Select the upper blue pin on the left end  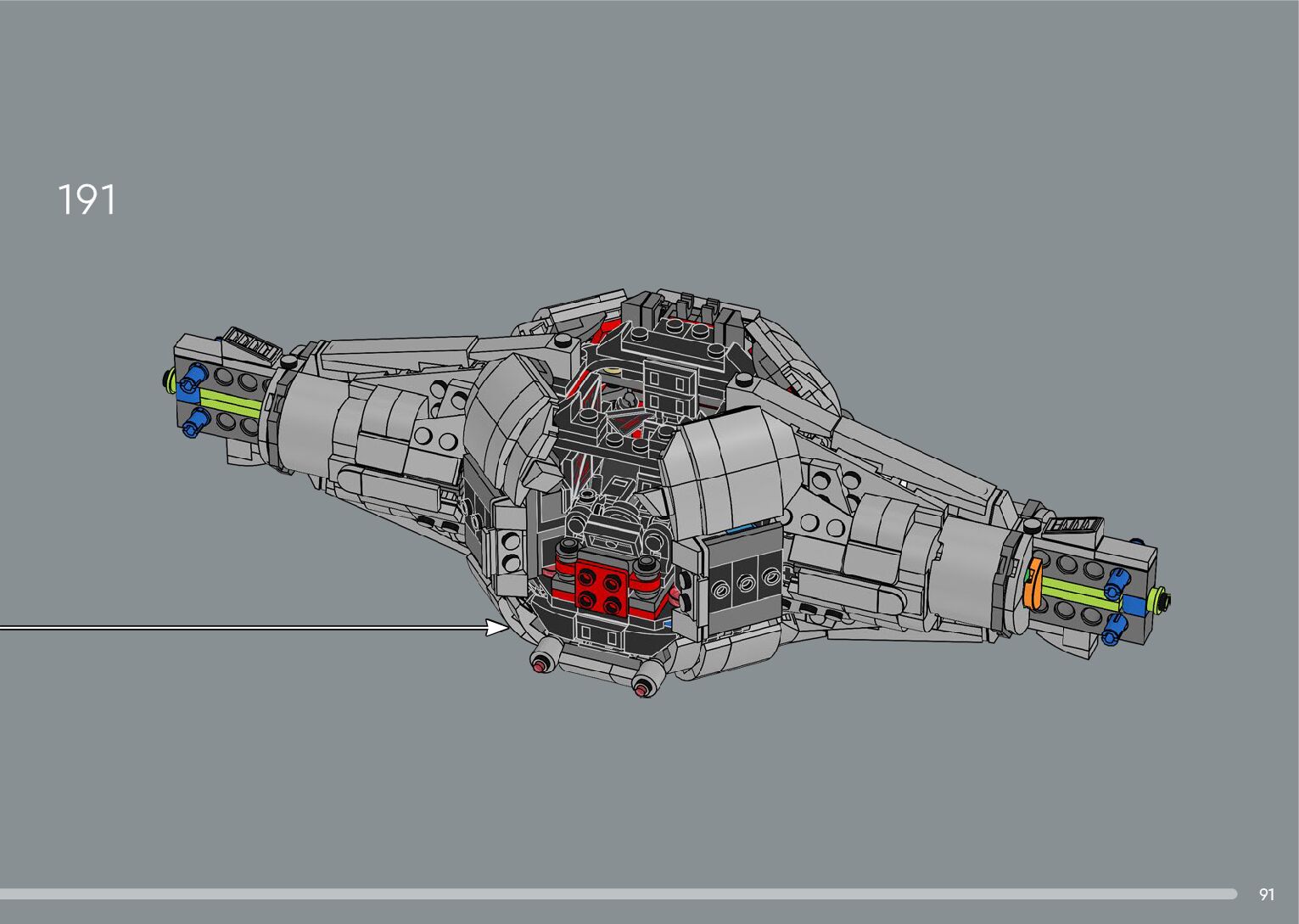[x=194, y=373]
